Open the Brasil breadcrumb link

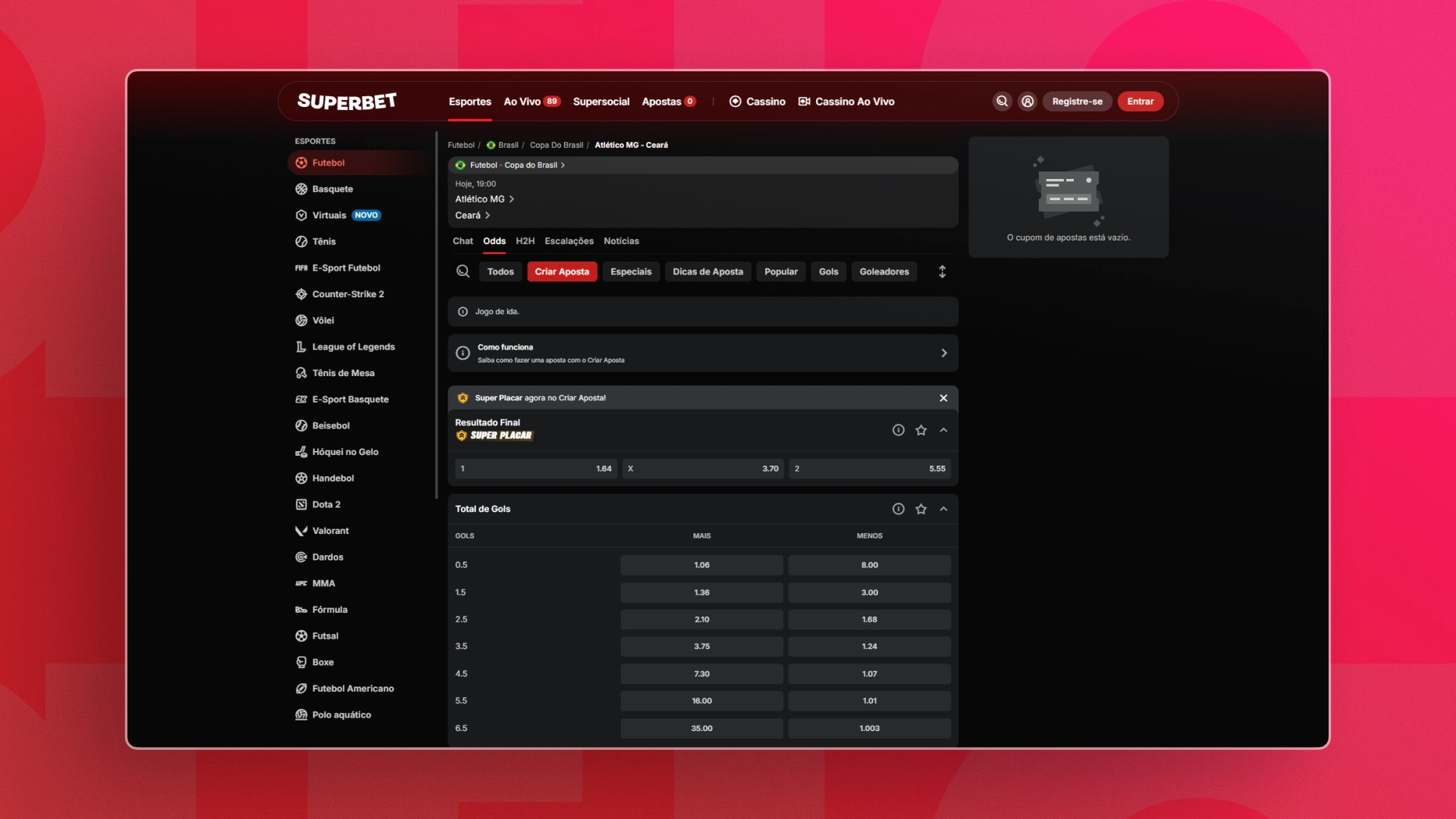(503, 145)
